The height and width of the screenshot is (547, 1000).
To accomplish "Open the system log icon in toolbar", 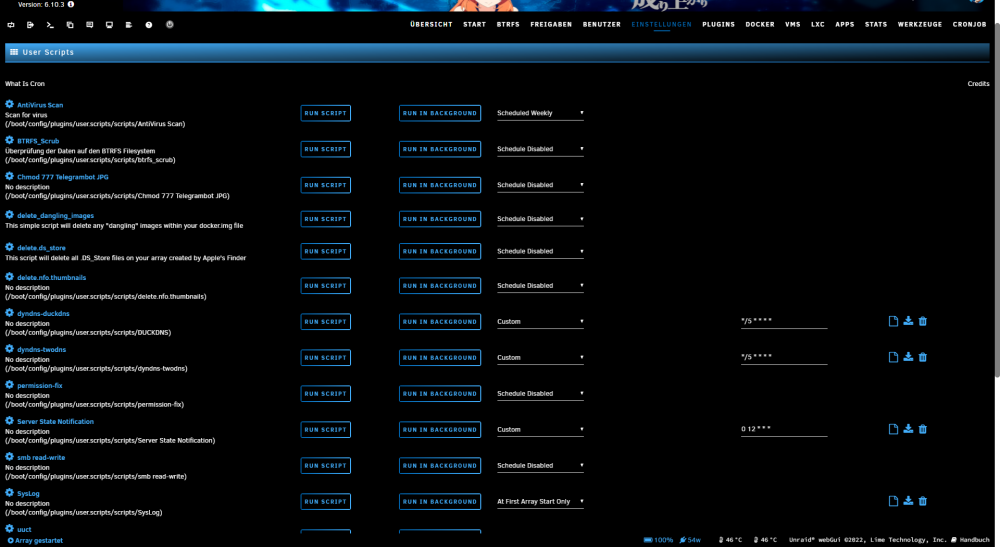I will tap(129, 25).
